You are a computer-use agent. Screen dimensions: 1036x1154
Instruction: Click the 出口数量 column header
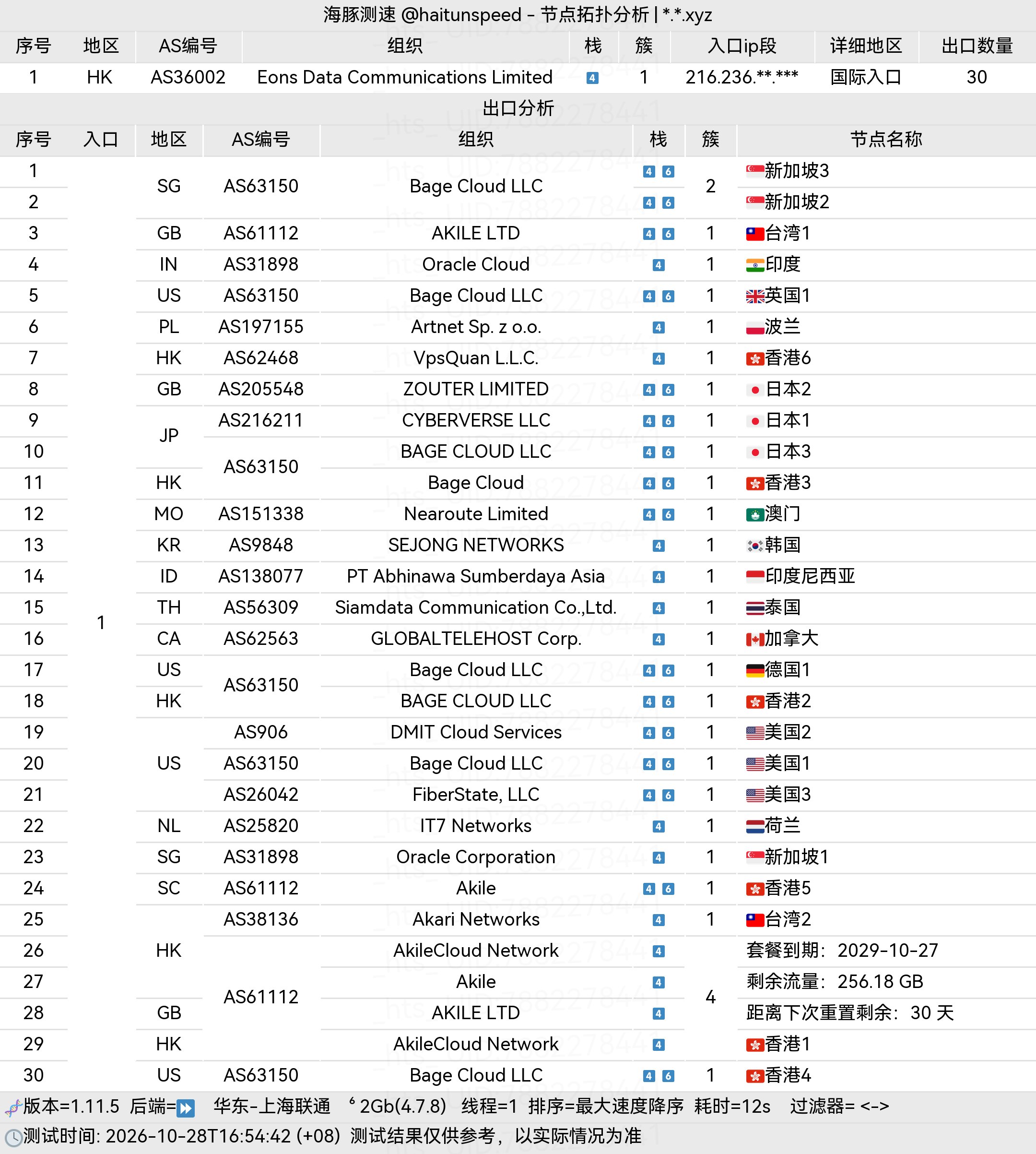click(977, 46)
